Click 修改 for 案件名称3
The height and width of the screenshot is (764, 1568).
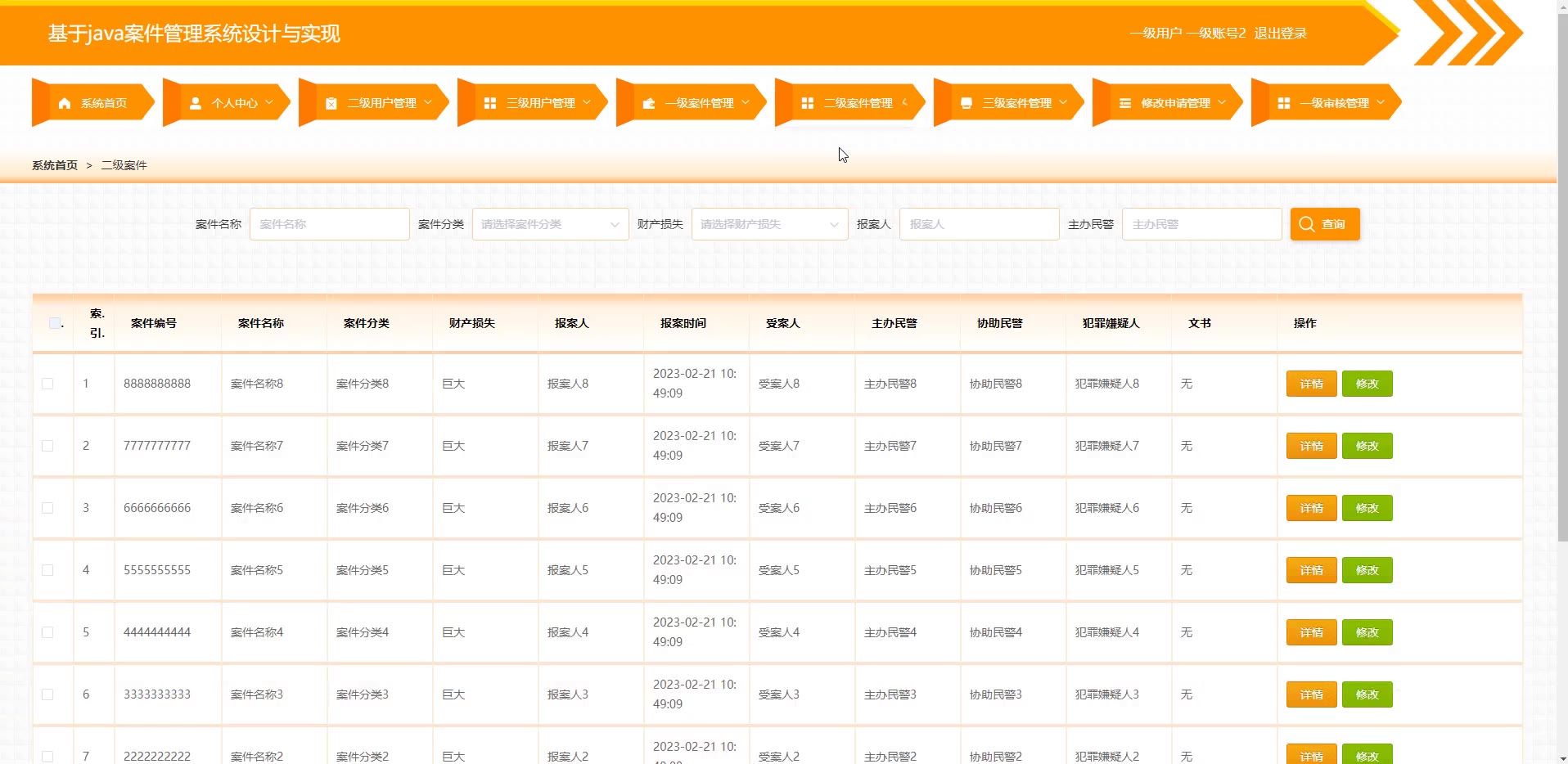tap(1367, 694)
